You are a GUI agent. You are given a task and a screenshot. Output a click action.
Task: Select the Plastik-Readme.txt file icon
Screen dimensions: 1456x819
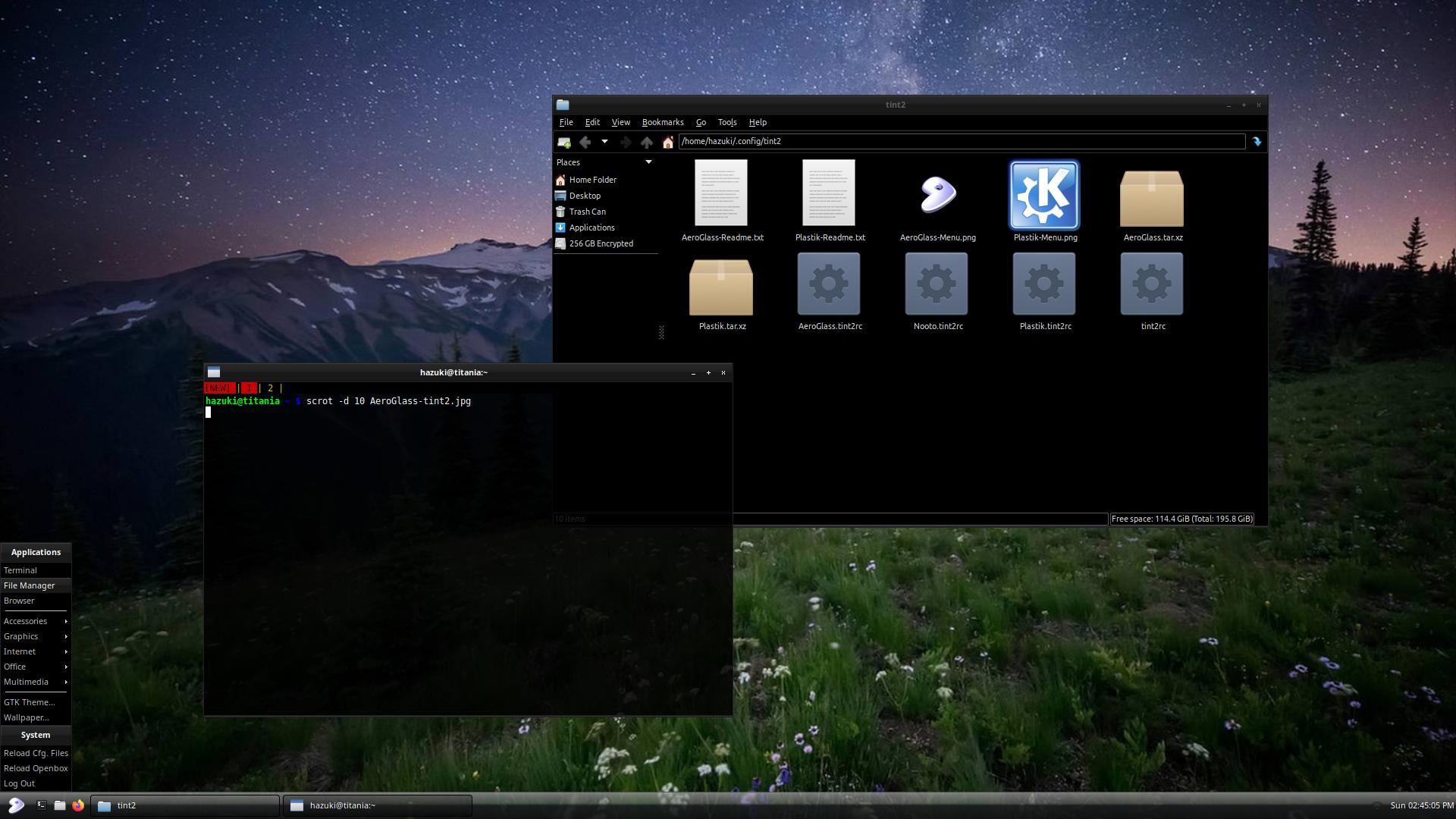tap(829, 193)
